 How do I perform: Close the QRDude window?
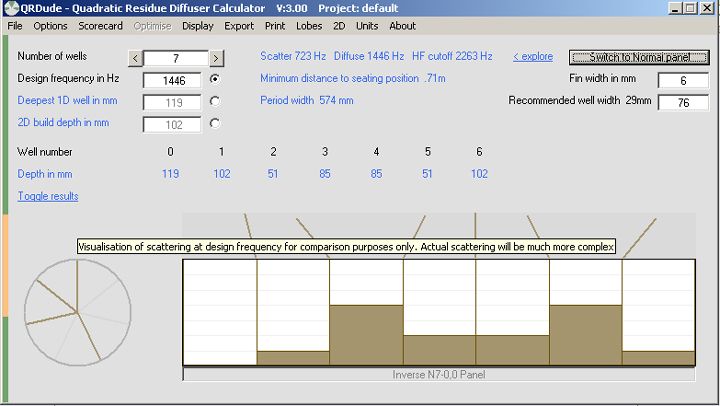pyautogui.click(x=707, y=8)
